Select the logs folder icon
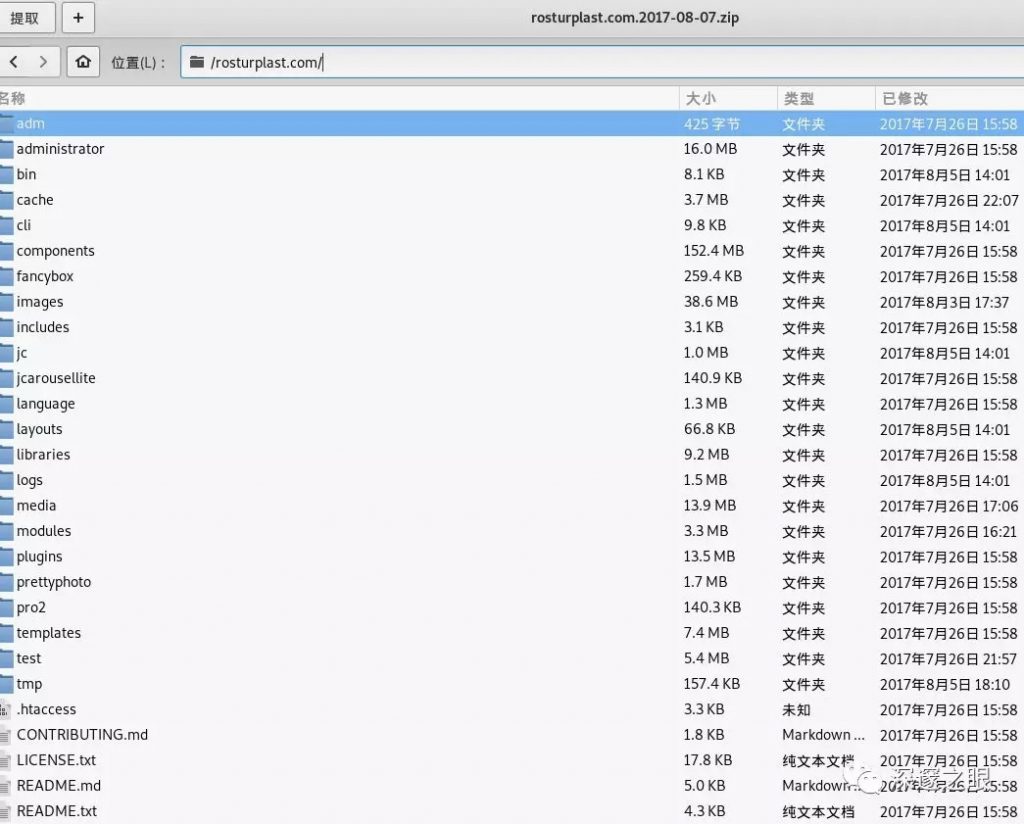This screenshot has width=1024, height=824. tap(7, 480)
